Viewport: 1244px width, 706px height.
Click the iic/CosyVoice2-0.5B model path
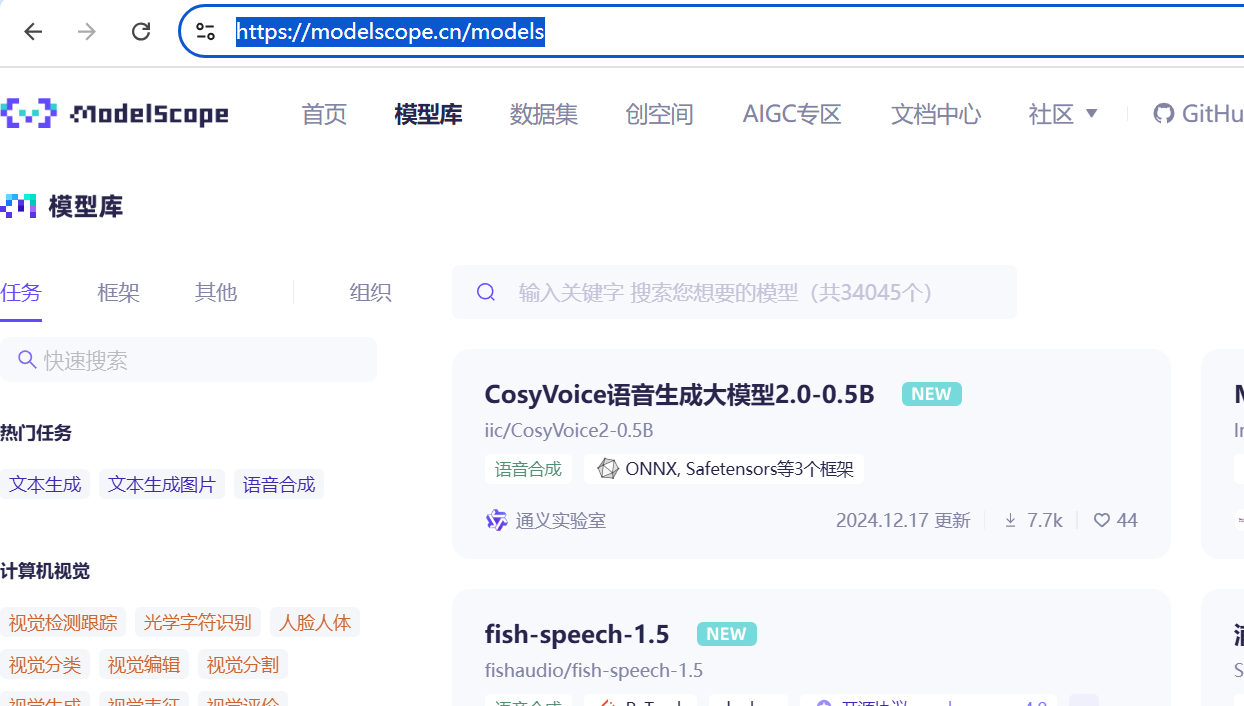[x=569, y=430]
